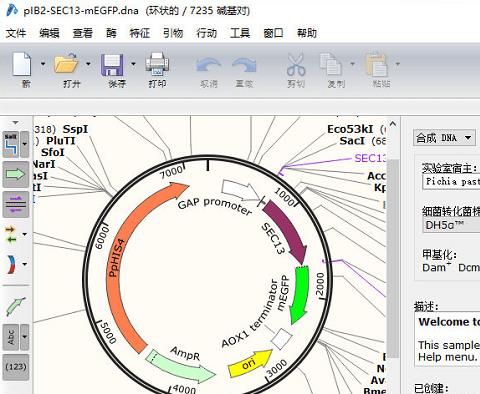This screenshot has width=480, height=394.
Task: Click the Eco53kI enzyme label
Action: tap(350, 129)
